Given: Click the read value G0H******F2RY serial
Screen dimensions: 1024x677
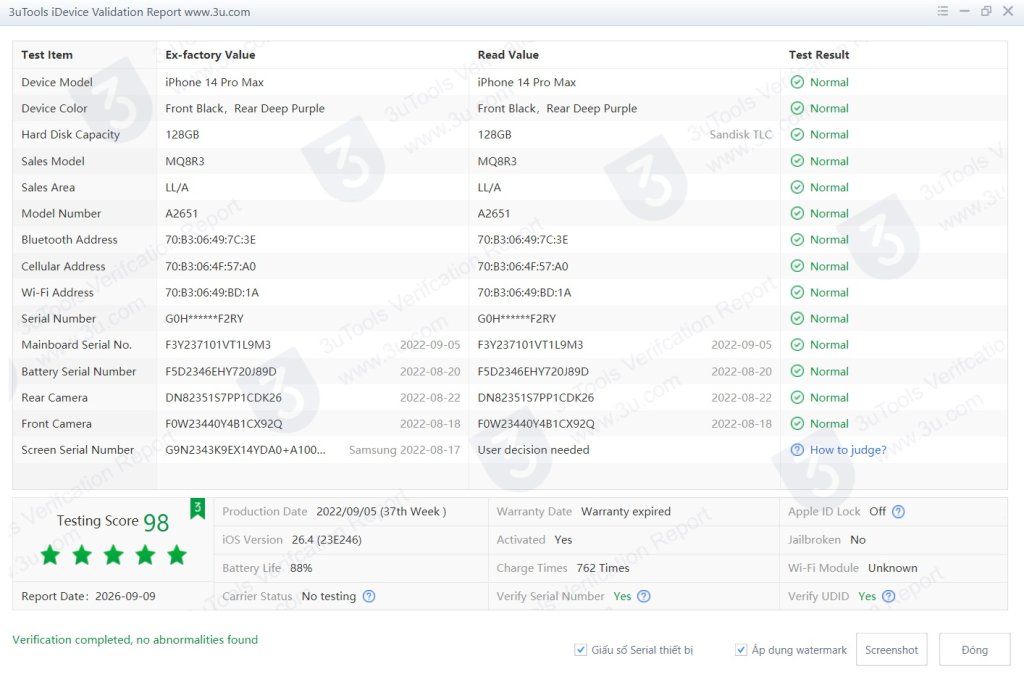Looking at the screenshot, I should point(517,319).
